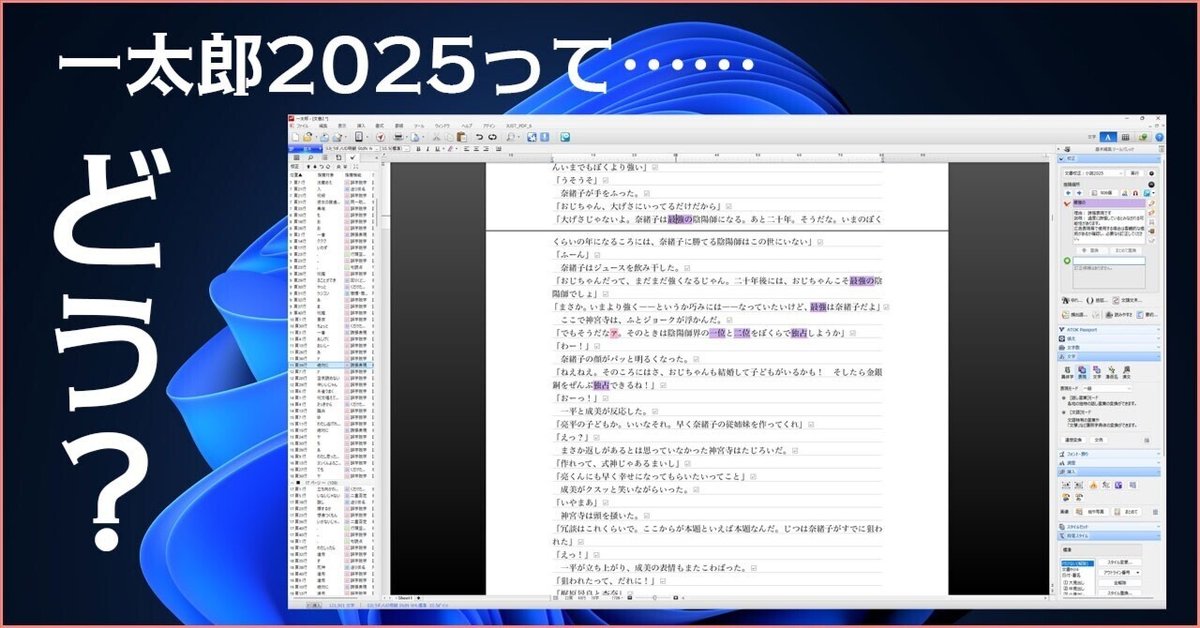
Task: Open the ファイル menu in Ichitaro
Action: click(301, 126)
